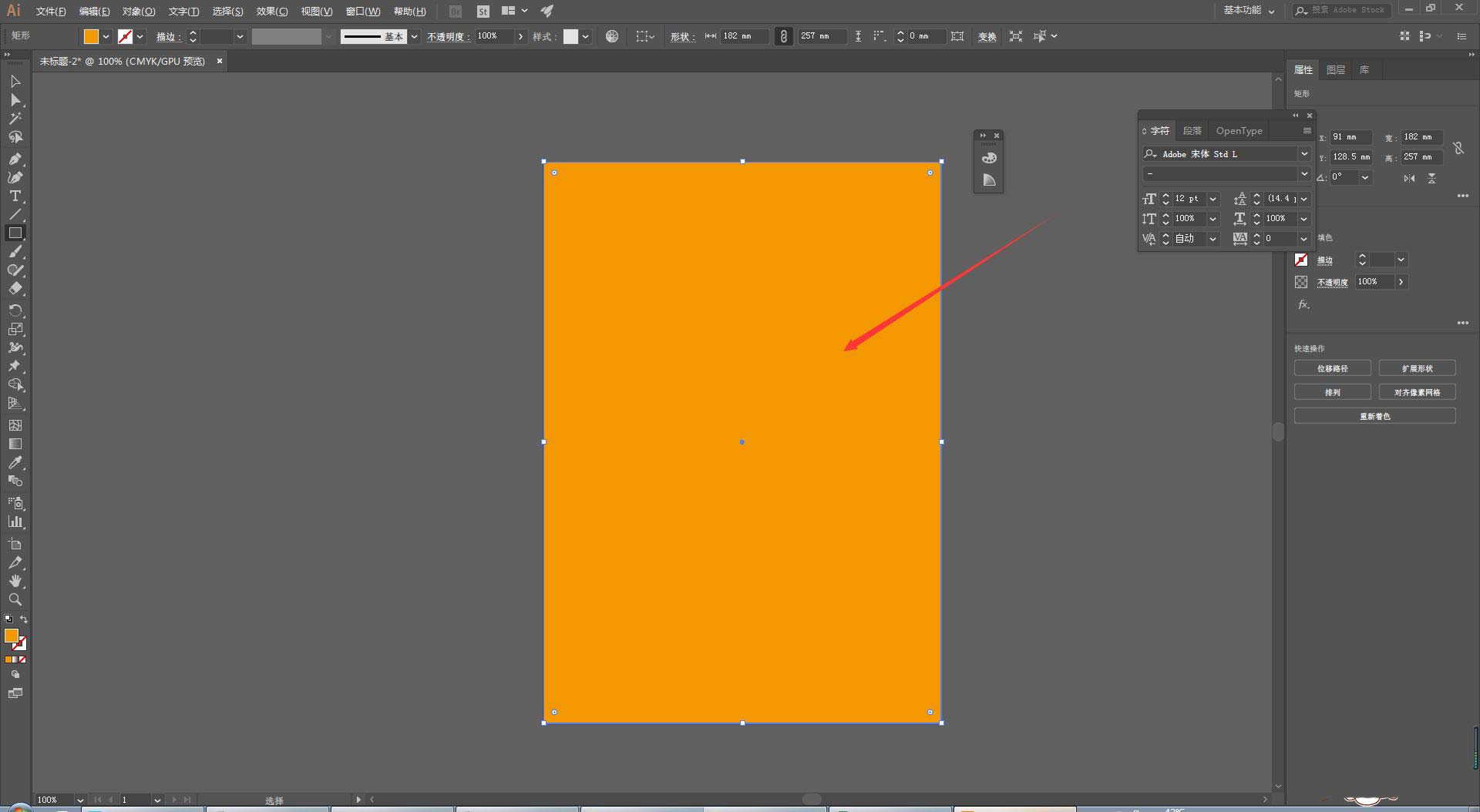Image resolution: width=1480 pixels, height=812 pixels.
Task: Click the 重新着色 button
Action: 1374,416
